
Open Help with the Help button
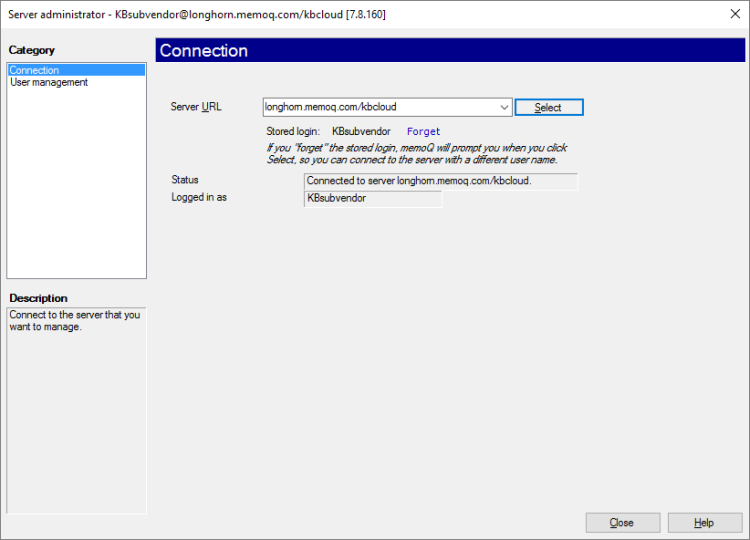pos(704,522)
